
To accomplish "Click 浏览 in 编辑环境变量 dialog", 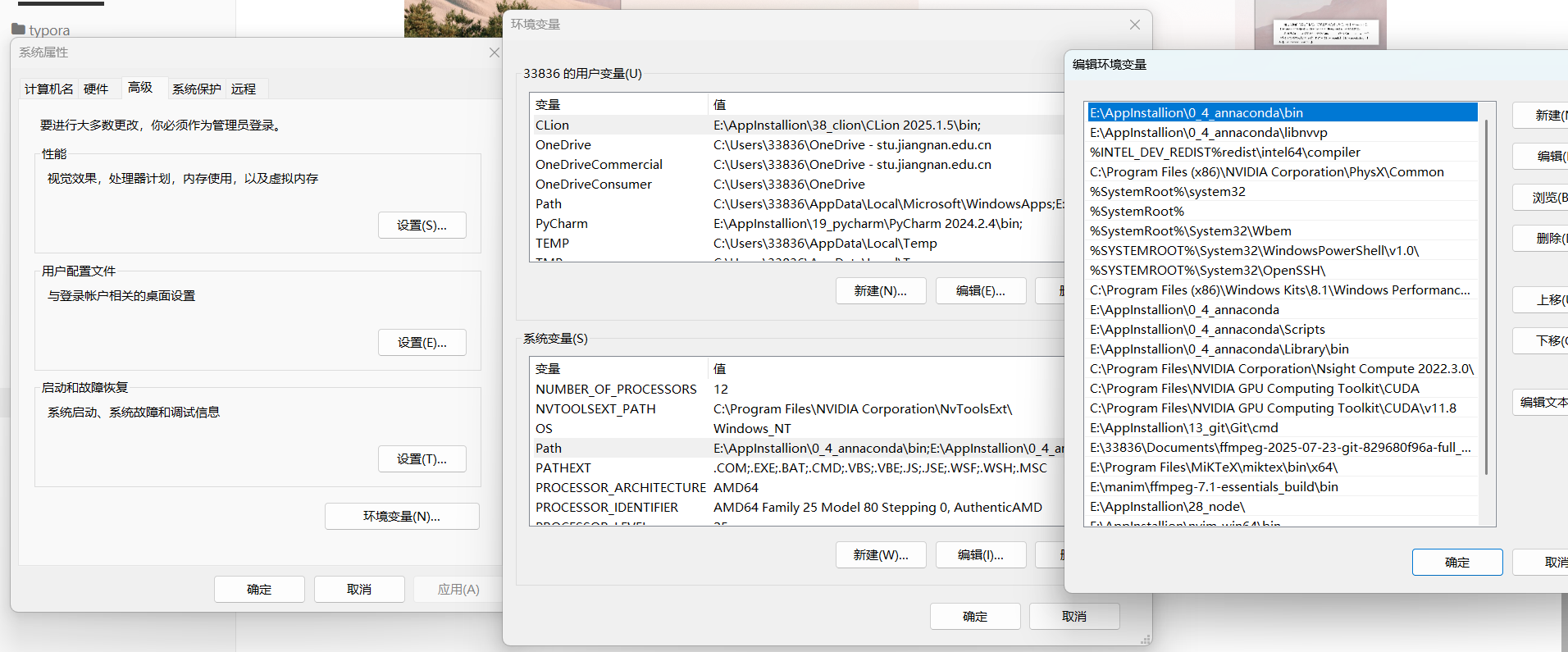I will pyautogui.click(x=1542, y=197).
